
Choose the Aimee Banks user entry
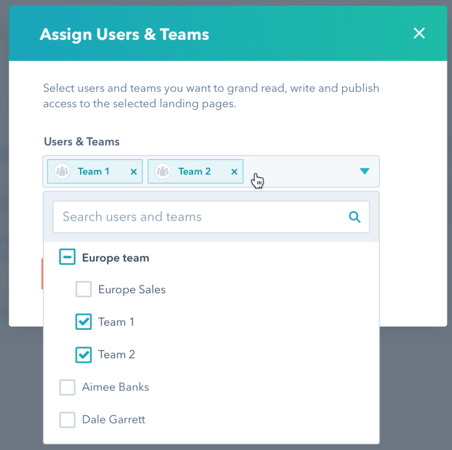click(x=115, y=387)
